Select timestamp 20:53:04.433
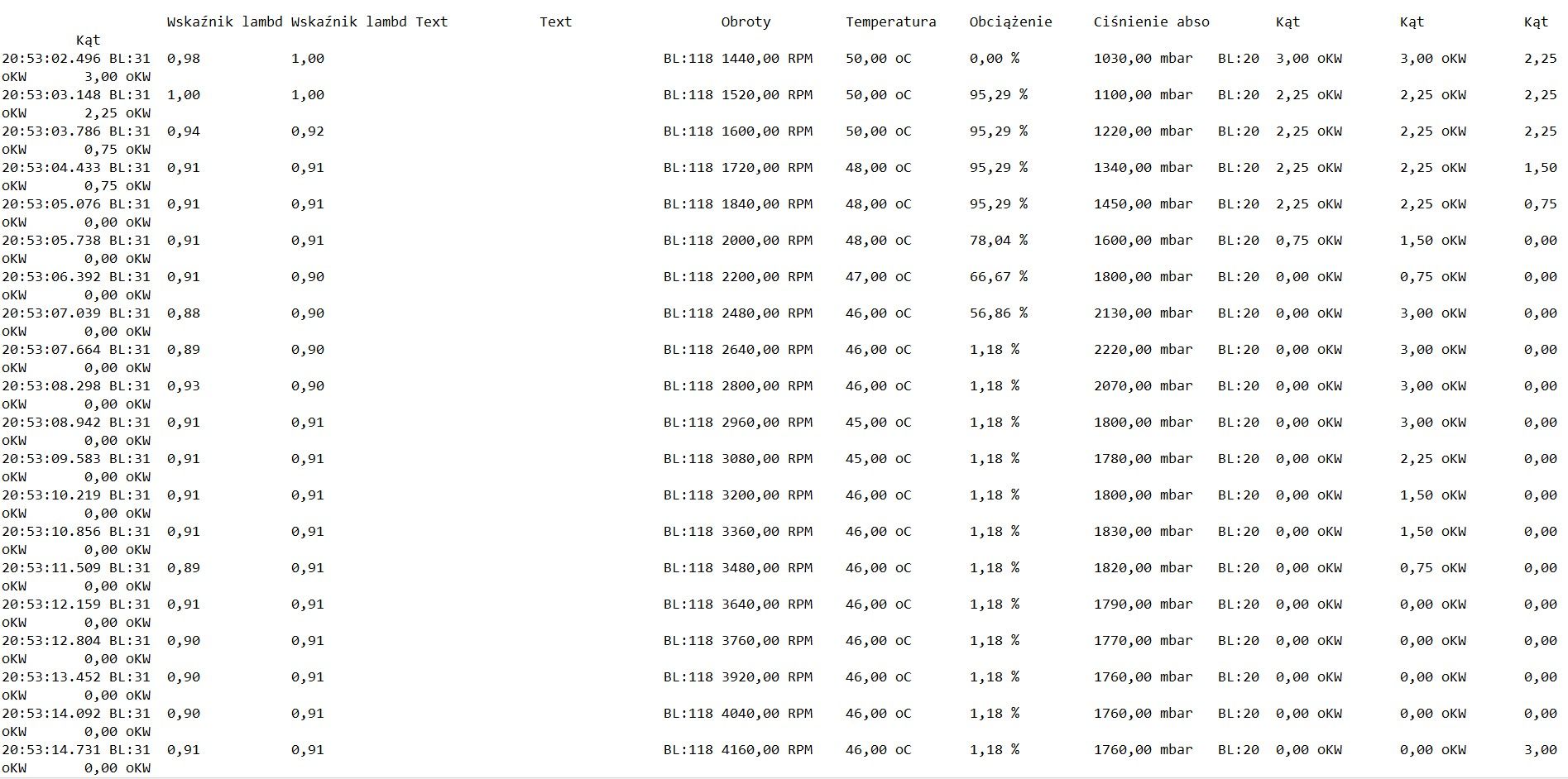The width and height of the screenshot is (1568, 779). coord(51,168)
